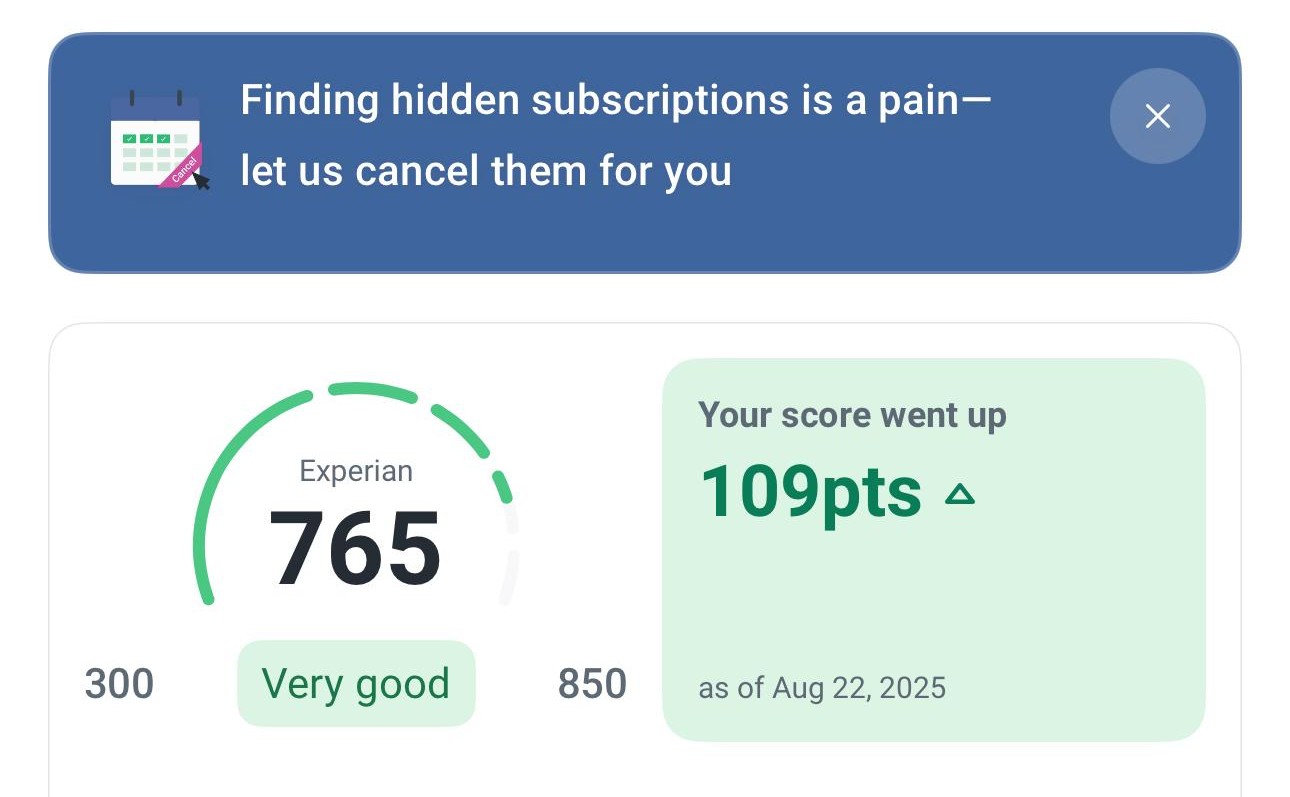Screen dimensions: 1290x797
Task: Click the 300 minimum score label
Action: pyautogui.click(x=119, y=685)
